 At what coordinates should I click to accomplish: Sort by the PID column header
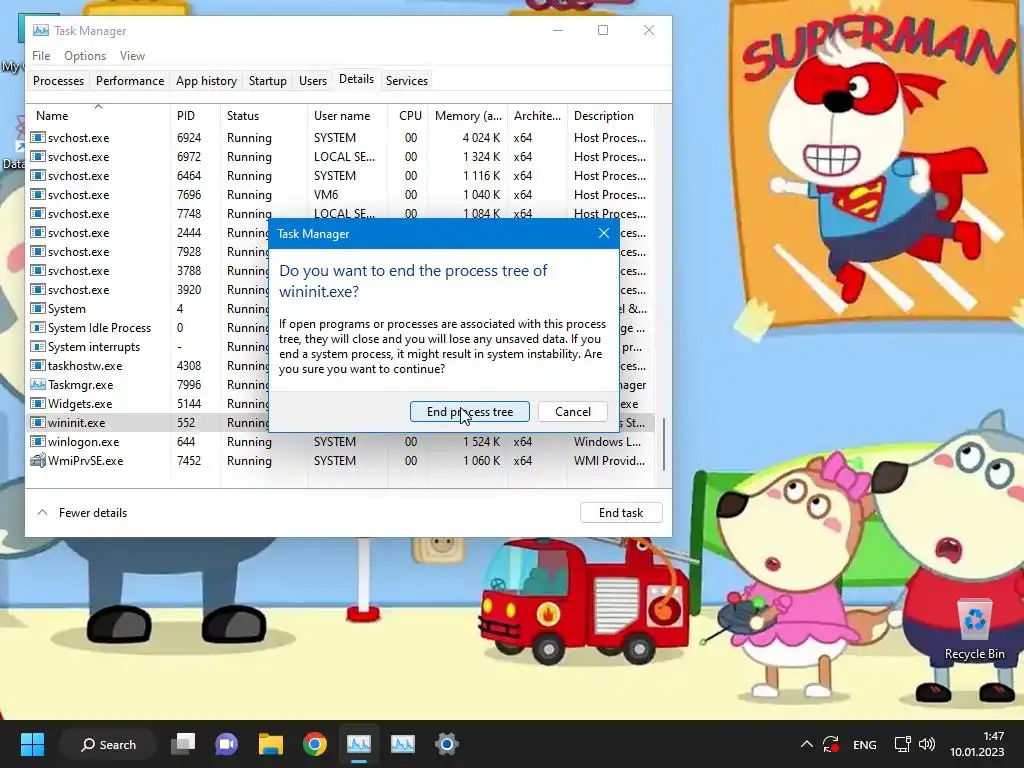click(x=195, y=116)
